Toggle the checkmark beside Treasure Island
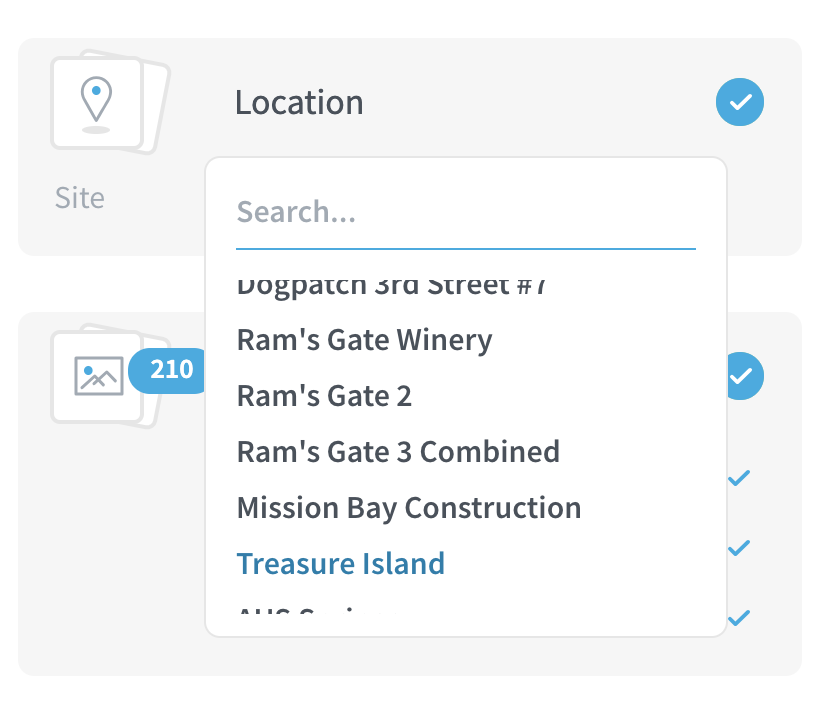 point(739,548)
